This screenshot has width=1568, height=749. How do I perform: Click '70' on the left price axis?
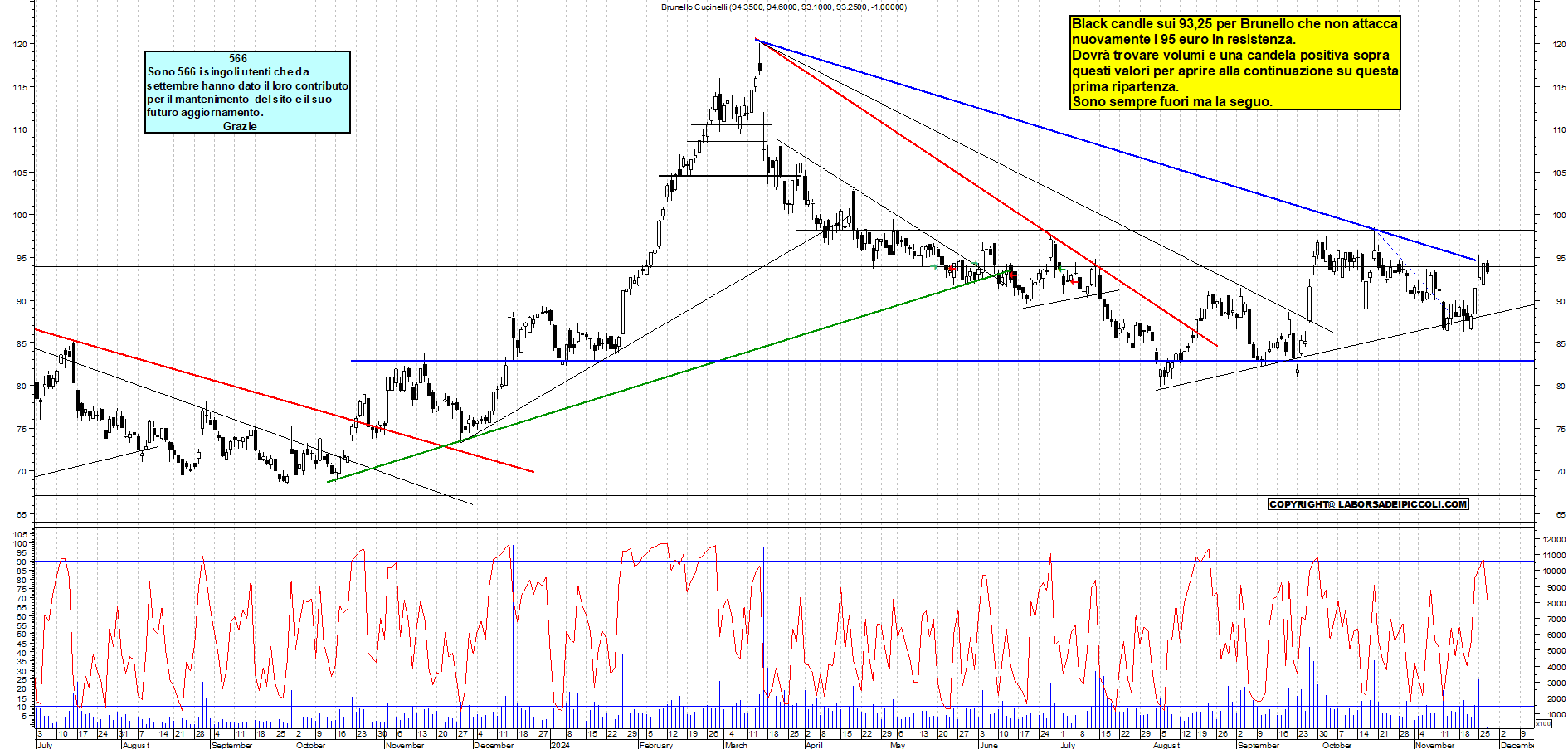tap(21, 472)
